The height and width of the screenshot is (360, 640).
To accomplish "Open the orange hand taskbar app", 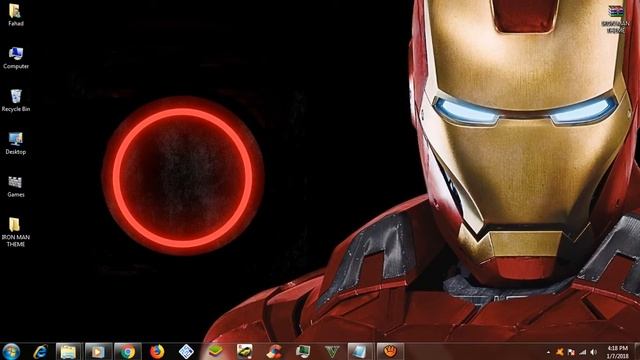I will pyautogui.click(x=390, y=351).
